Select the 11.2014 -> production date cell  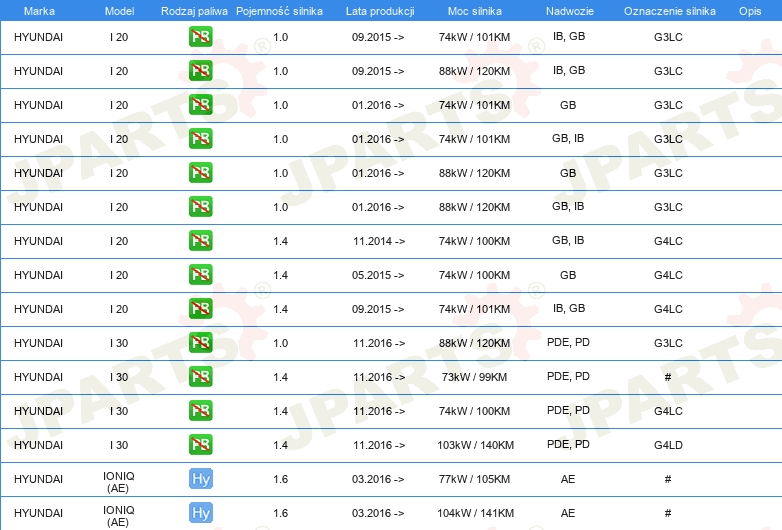click(x=379, y=241)
